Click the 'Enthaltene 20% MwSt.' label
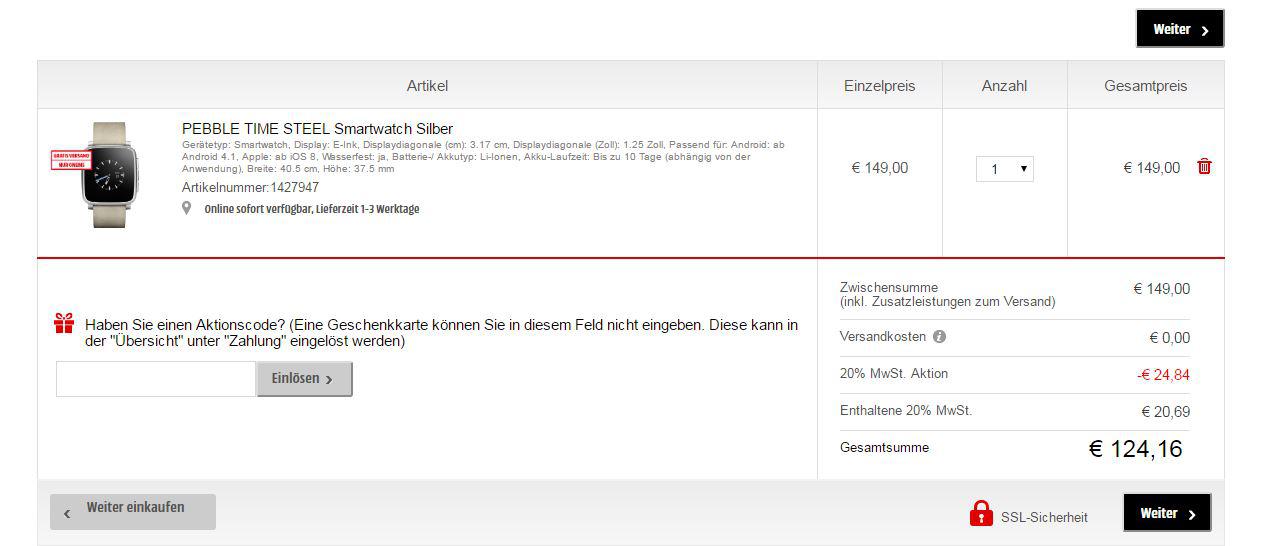1281x546 pixels. click(906, 410)
